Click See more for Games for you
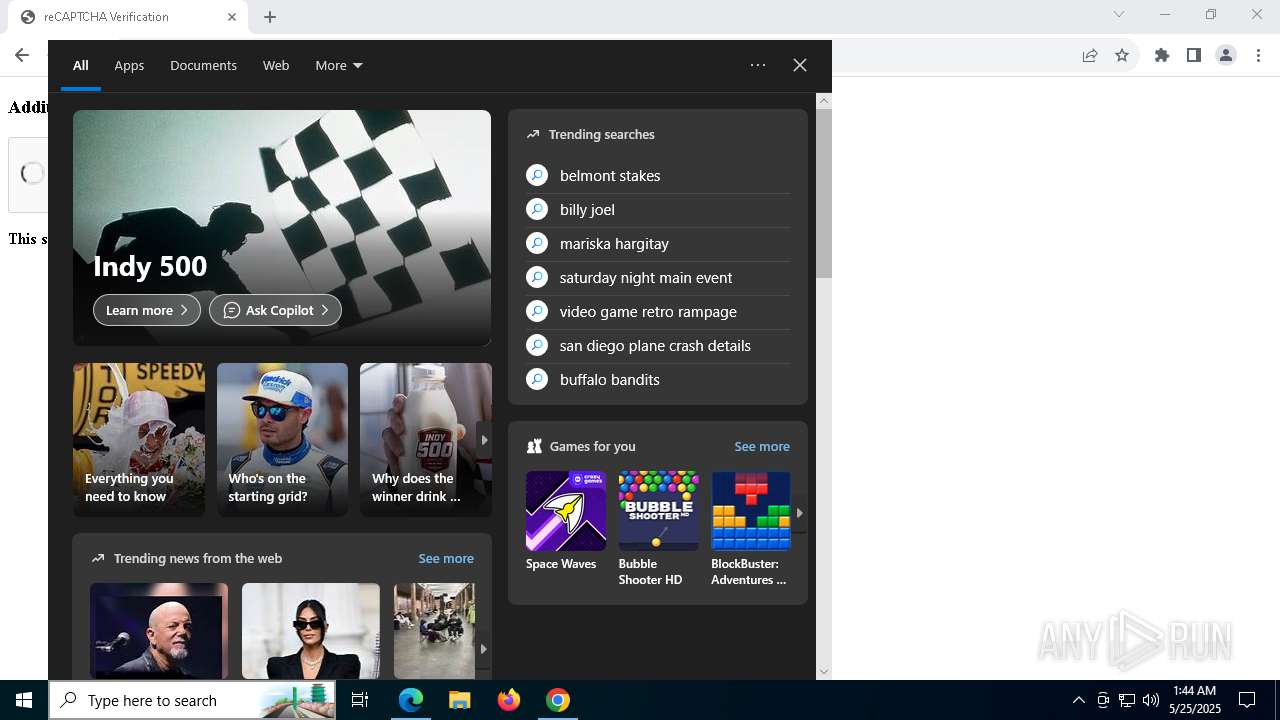The image size is (1280, 720). pos(762,446)
